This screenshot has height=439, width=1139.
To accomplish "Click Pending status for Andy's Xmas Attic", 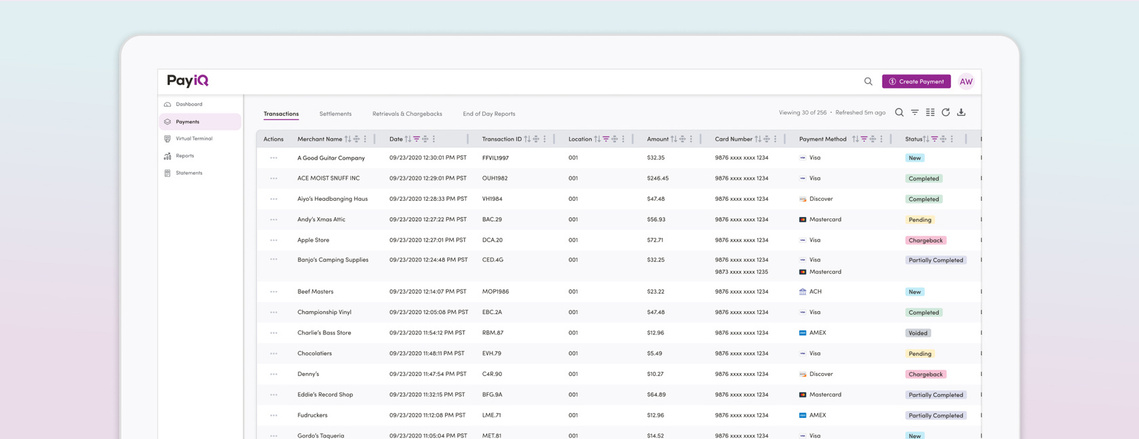I will [x=920, y=220].
